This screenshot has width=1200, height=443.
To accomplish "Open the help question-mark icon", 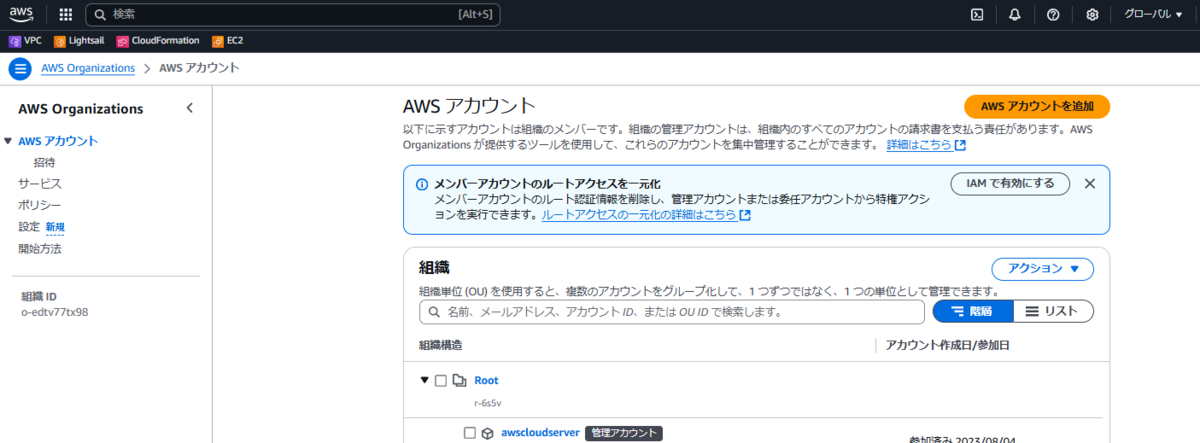I will [x=1053, y=15].
